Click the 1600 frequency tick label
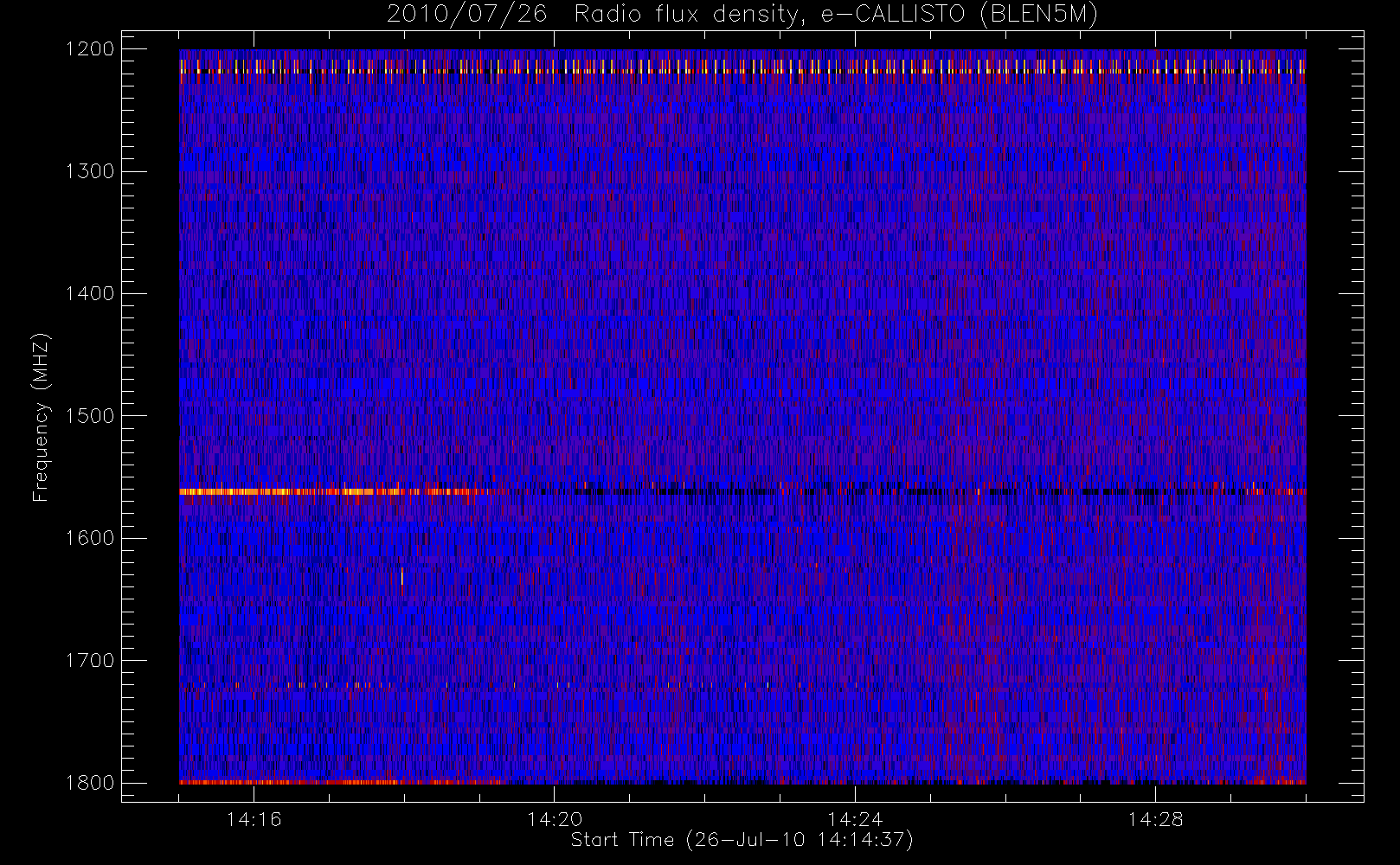 [x=90, y=538]
